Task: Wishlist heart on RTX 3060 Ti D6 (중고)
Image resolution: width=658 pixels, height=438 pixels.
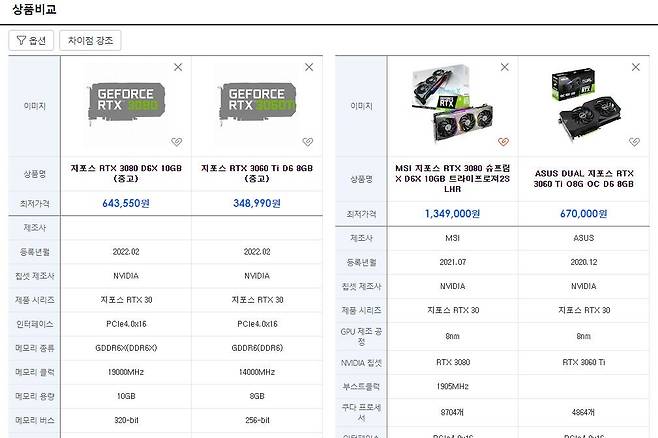Action: pyautogui.click(x=308, y=142)
